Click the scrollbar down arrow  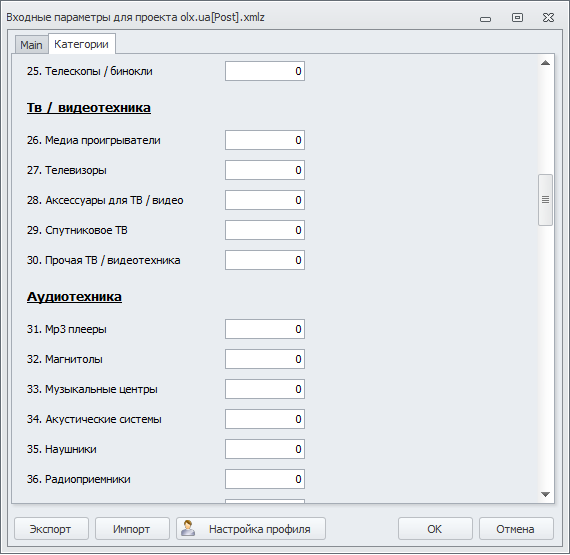click(x=545, y=494)
